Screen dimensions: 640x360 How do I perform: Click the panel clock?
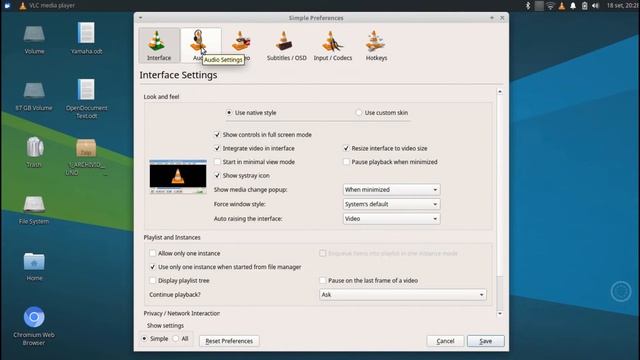pyautogui.click(x=622, y=5)
